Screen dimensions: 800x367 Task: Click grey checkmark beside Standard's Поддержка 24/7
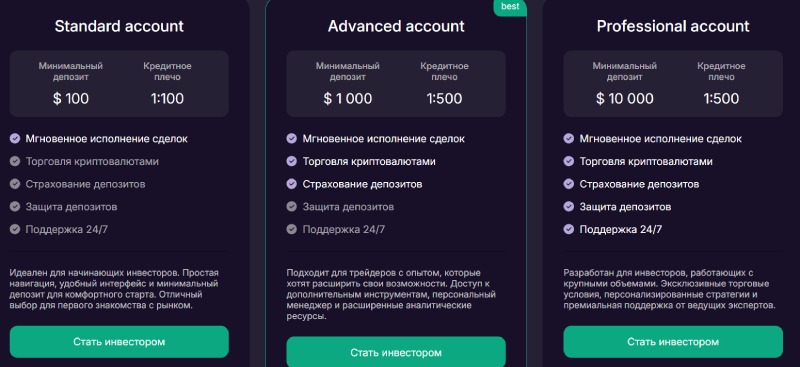click(x=15, y=229)
